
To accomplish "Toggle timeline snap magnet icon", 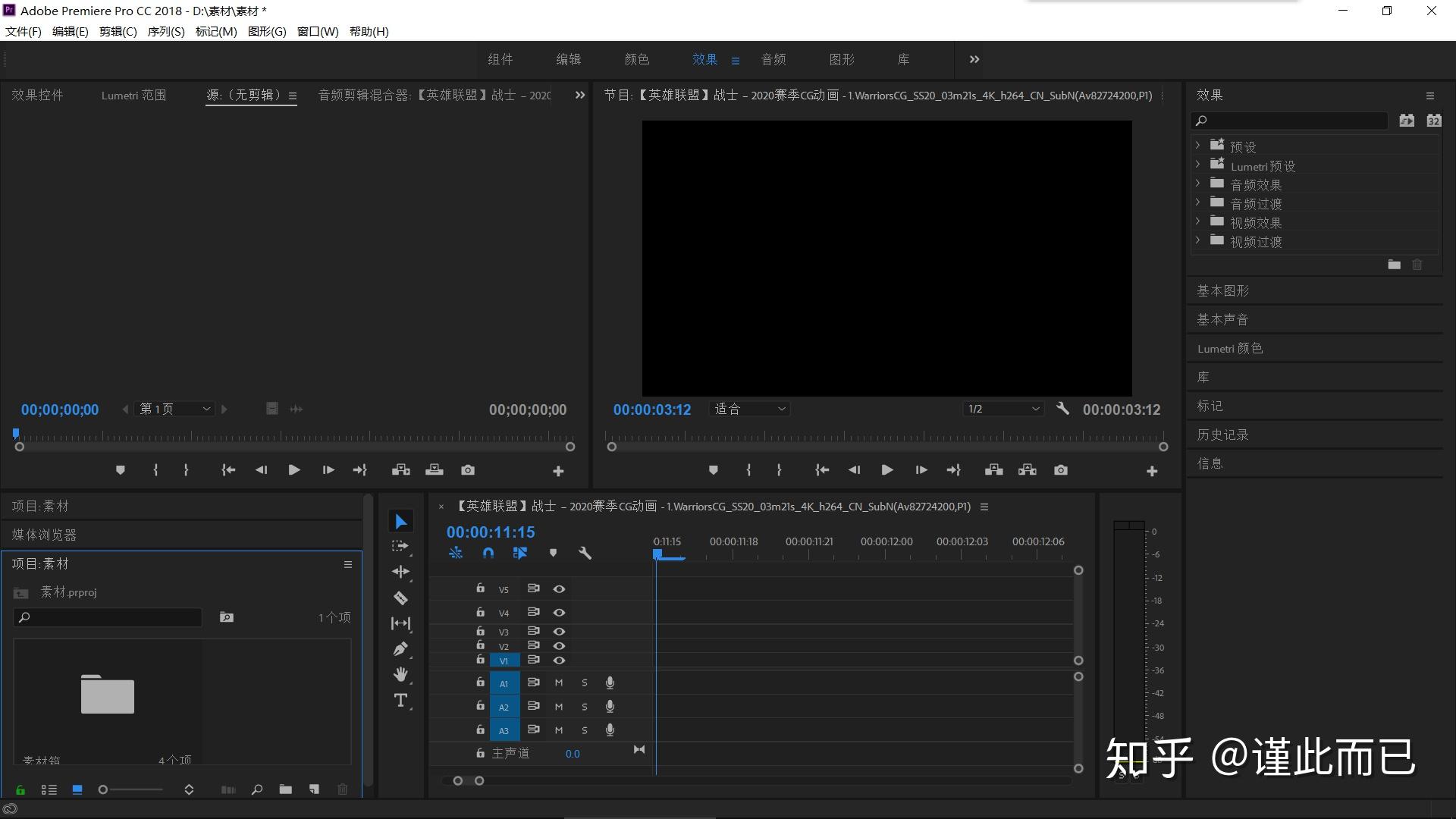I will (x=488, y=553).
